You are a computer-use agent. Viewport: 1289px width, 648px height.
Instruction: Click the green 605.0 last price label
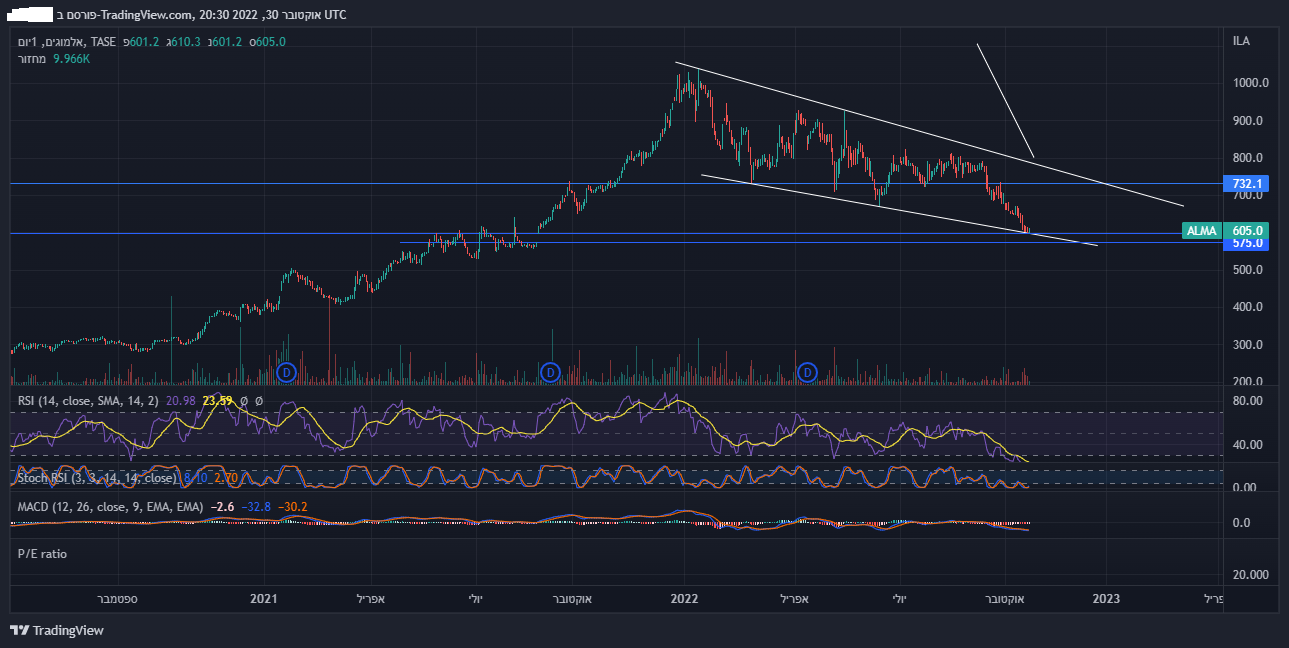[1245, 230]
